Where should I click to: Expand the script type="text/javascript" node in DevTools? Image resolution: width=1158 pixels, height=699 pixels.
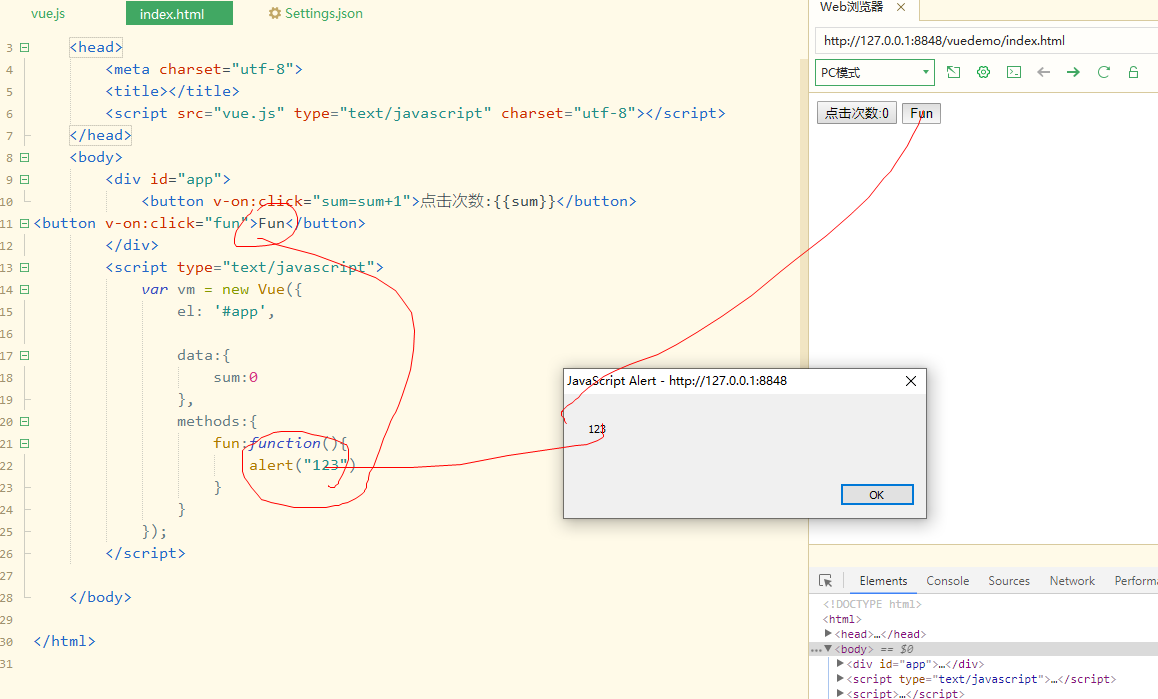(840, 678)
